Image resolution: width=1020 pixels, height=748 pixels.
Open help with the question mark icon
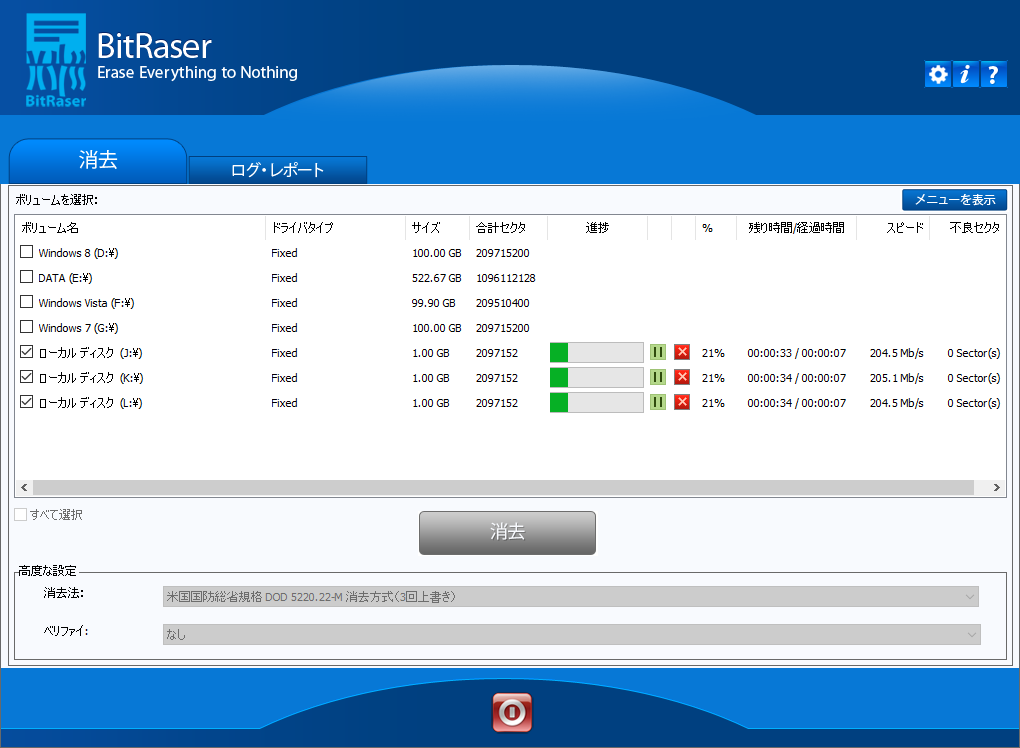tap(993, 74)
